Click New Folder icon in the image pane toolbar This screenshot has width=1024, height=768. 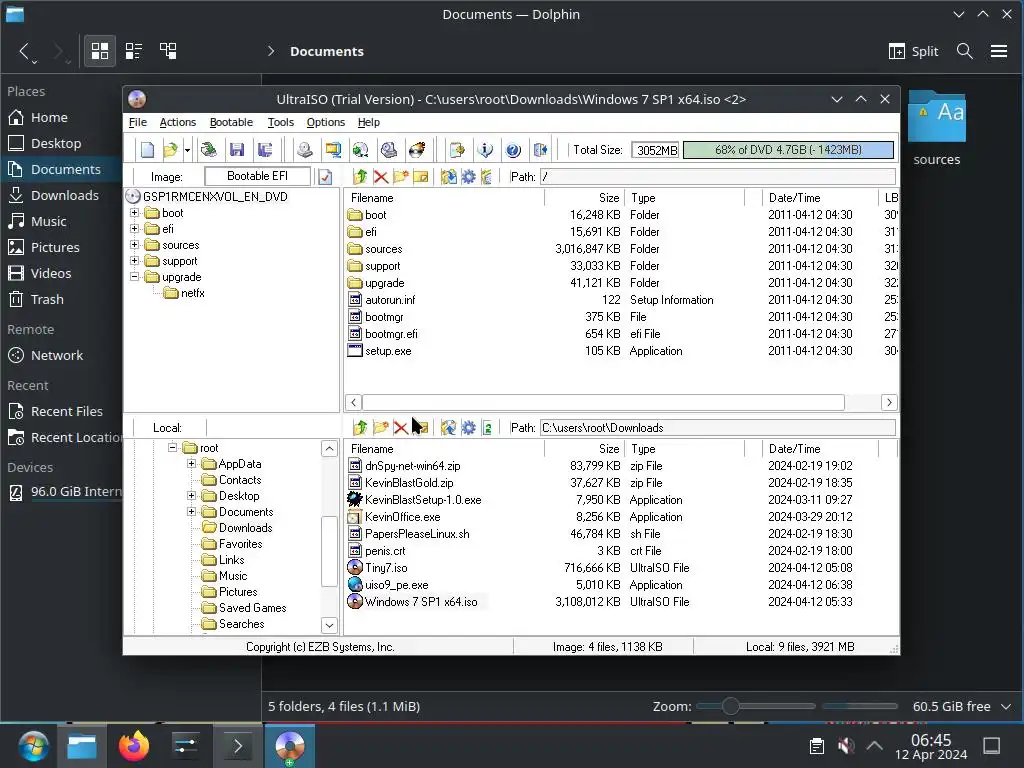[x=400, y=176]
